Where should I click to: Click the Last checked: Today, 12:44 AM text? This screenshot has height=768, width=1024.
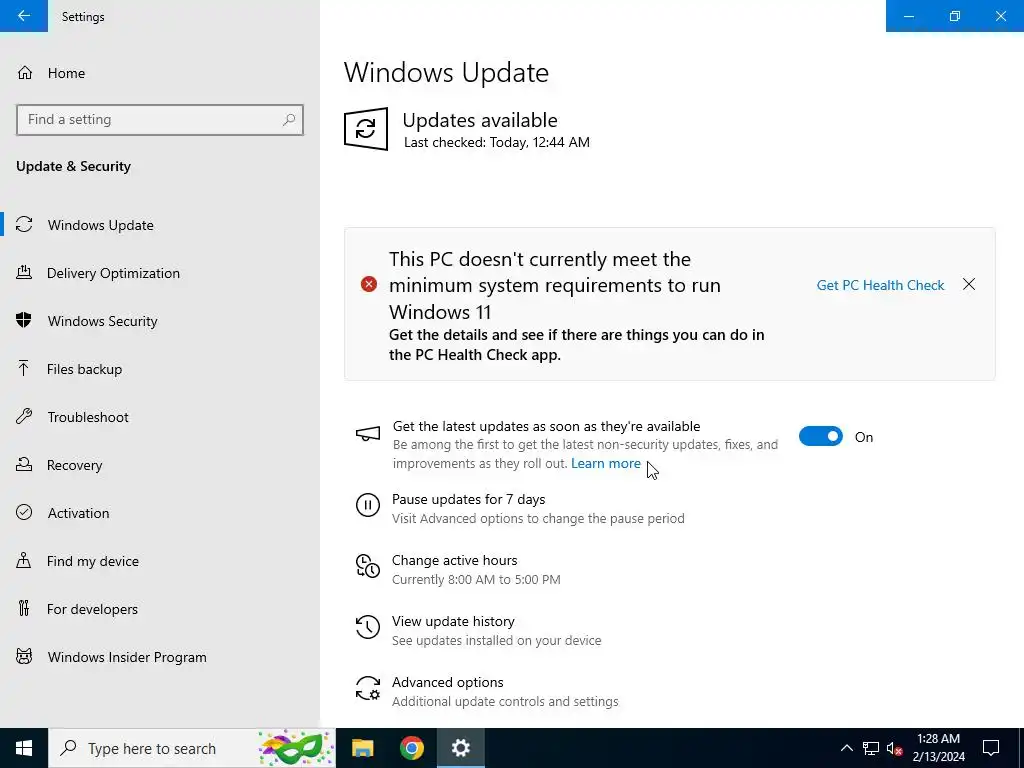click(x=496, y=142)
